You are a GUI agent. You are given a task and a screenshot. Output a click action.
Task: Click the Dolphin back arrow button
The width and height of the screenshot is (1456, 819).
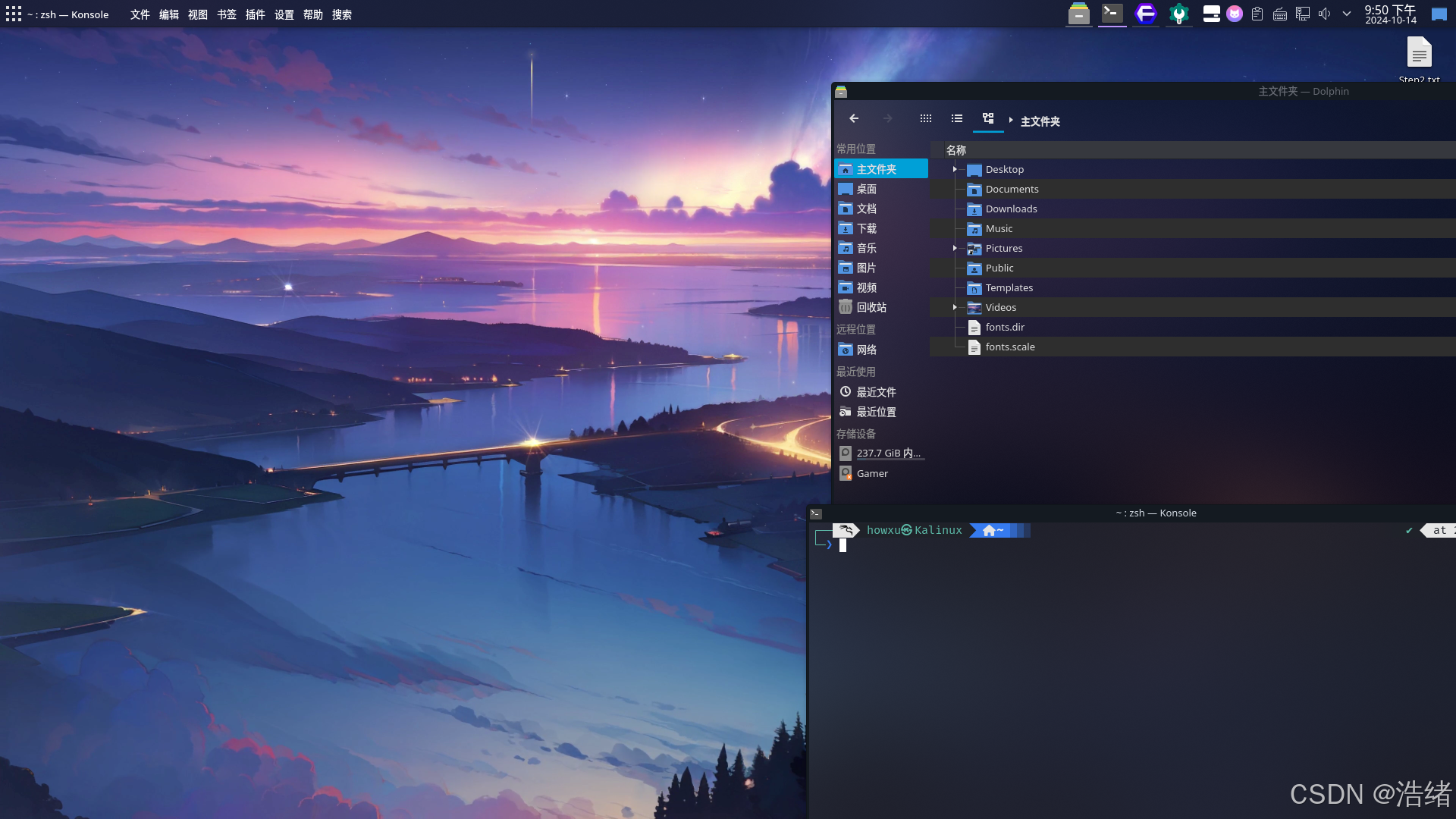(x=854, y=118)
